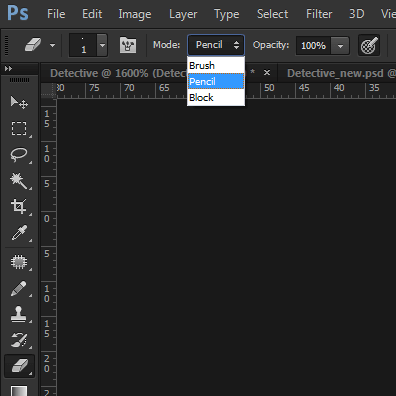Open the Filter menu
This screenshot has height=396, width=396.
pos(319,14)
